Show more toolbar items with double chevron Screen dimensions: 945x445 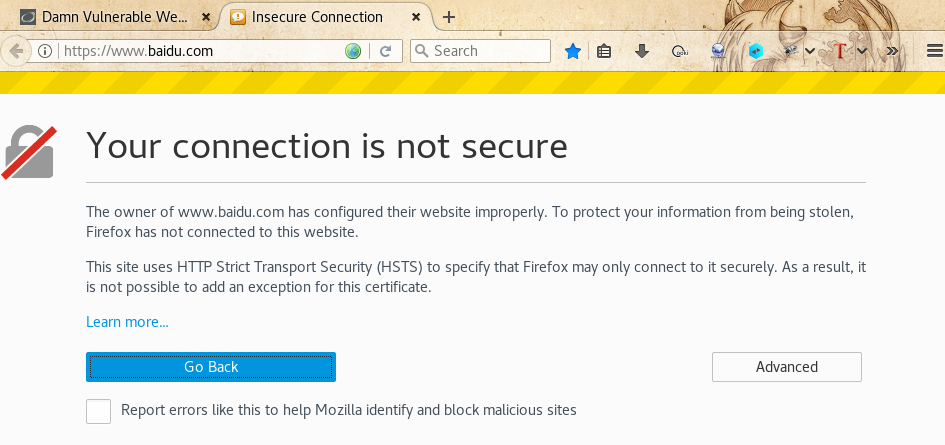coord(892,51)
